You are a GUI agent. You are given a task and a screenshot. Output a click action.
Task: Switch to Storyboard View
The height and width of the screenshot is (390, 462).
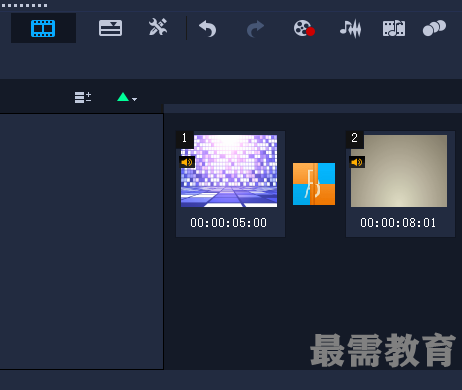click(43, 28)
